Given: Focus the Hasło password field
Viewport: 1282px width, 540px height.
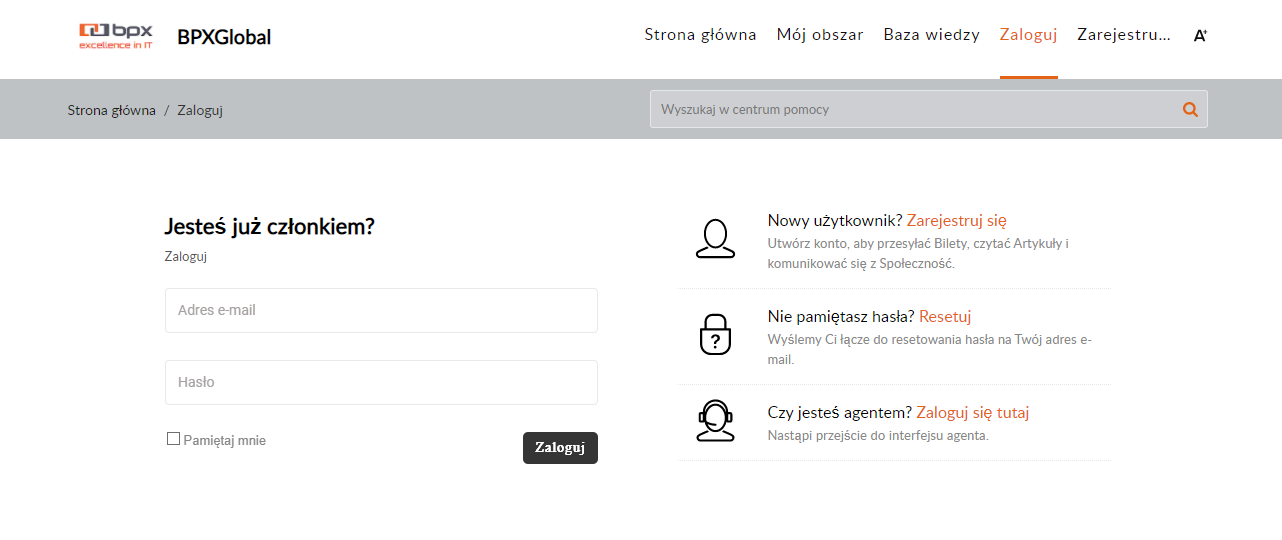Looking at the screenshot, I should [381, 382].
